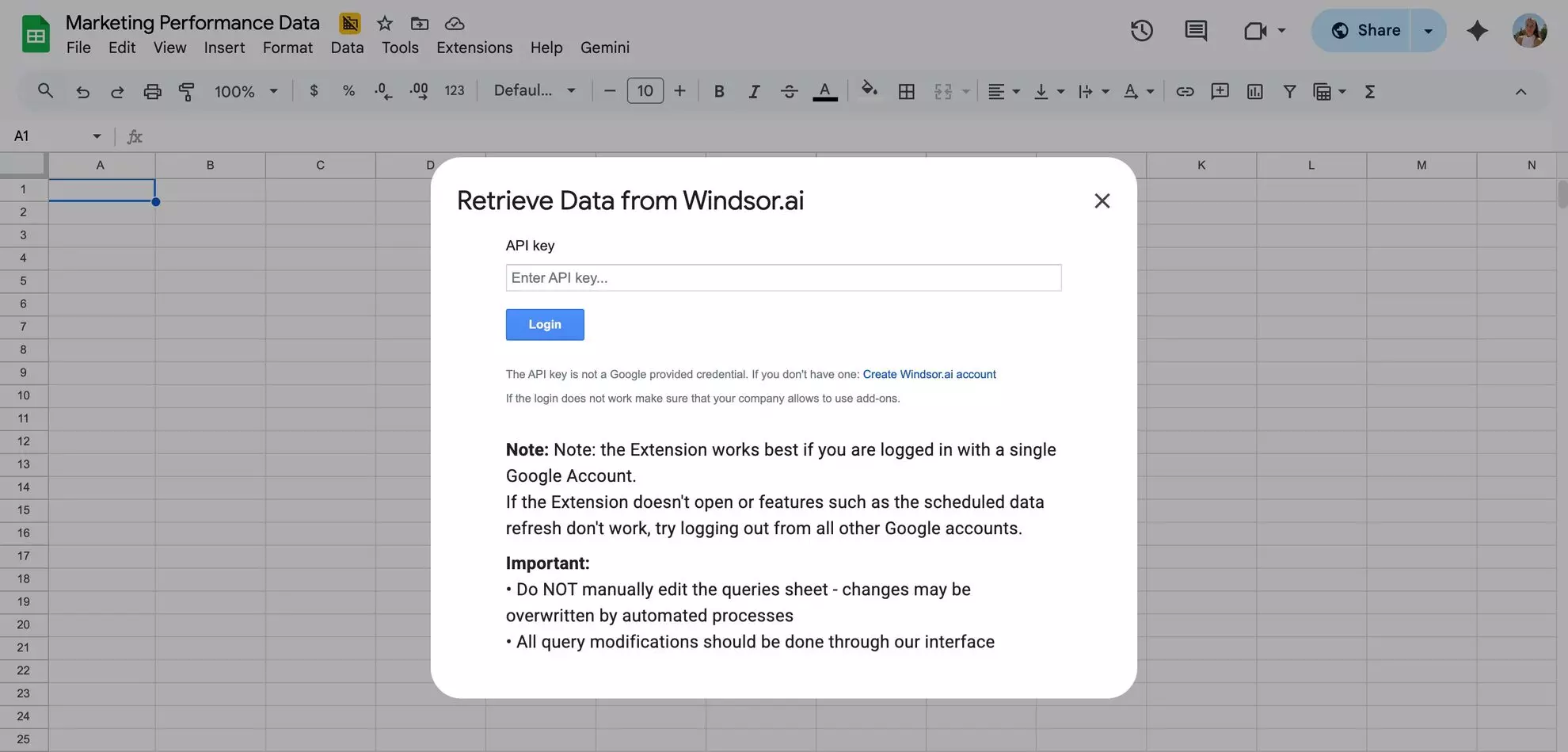Open the Gemini menu
Image resolution: width=1568 pixels, height=752 pixels.
604,48
